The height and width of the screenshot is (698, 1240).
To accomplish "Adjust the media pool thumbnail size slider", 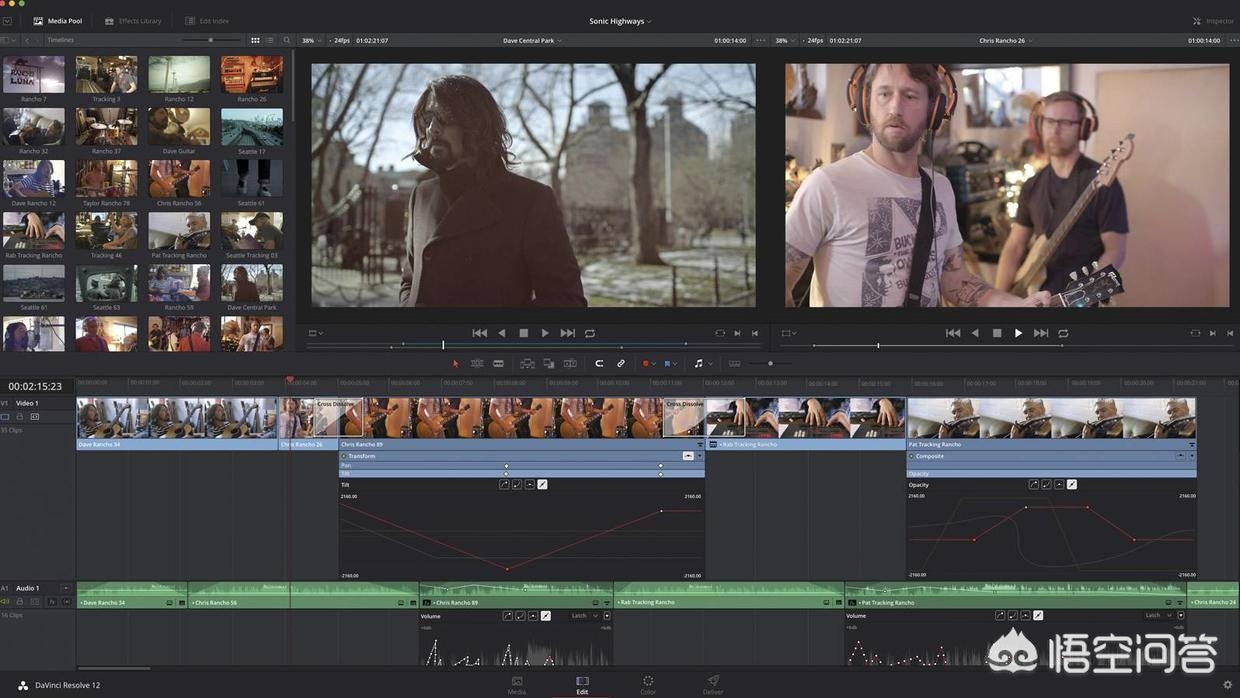I will pos(210,41).
